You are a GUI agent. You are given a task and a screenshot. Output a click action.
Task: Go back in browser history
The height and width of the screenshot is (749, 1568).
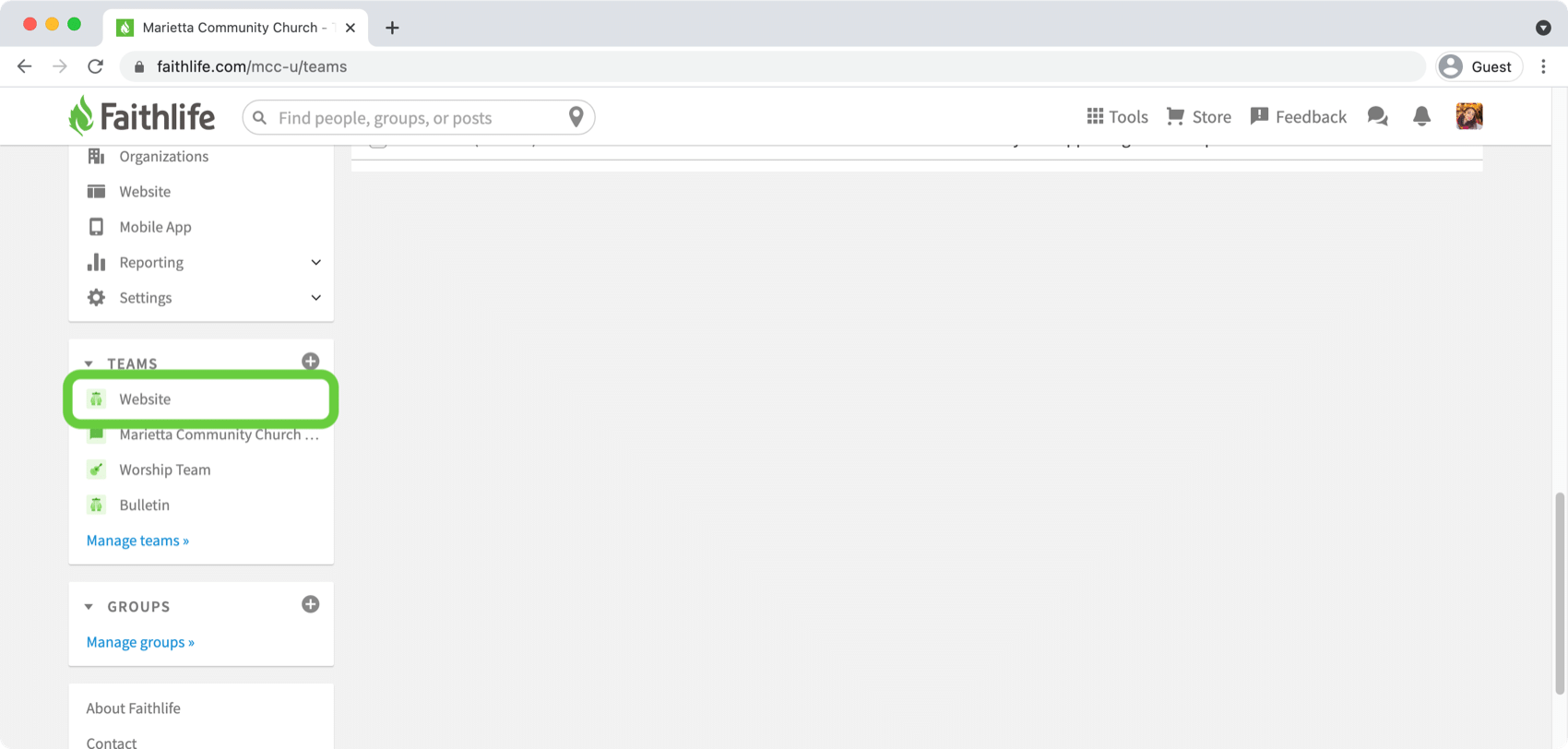point(25,66)
